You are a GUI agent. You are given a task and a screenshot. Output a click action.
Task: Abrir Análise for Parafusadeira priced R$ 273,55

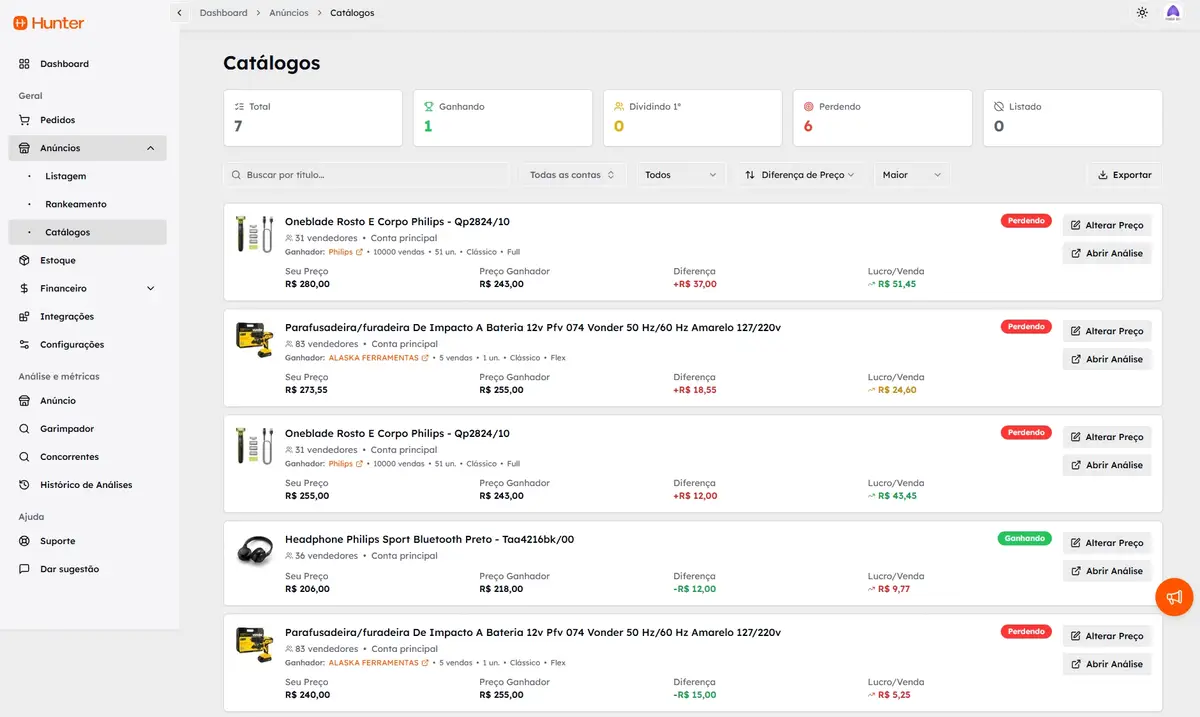pyautogui.click(x=1107, y=359)
